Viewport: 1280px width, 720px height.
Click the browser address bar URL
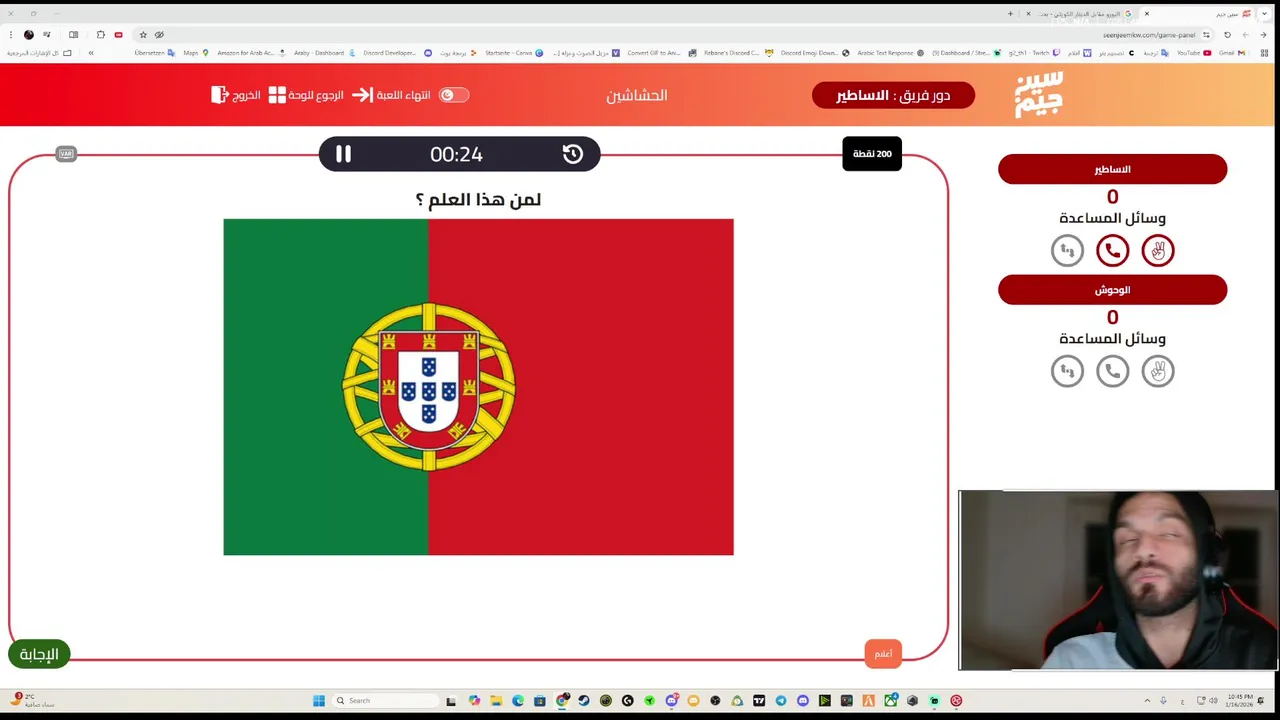[x=1148, y=34]
